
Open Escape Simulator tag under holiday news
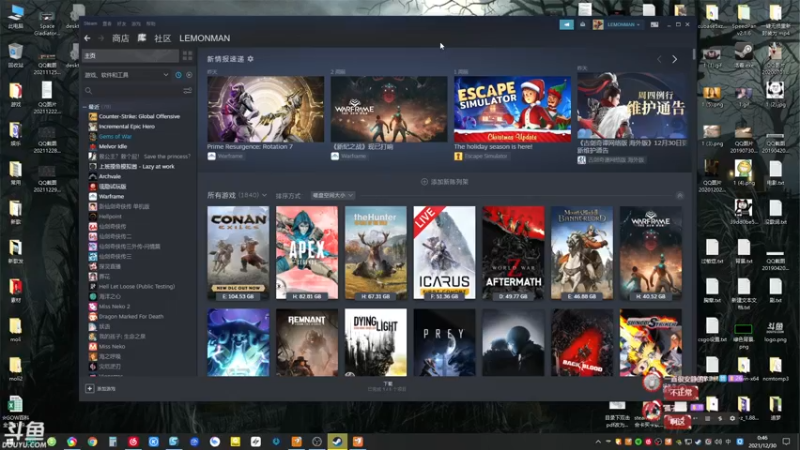pyautogui.click(x=481, y=156)
